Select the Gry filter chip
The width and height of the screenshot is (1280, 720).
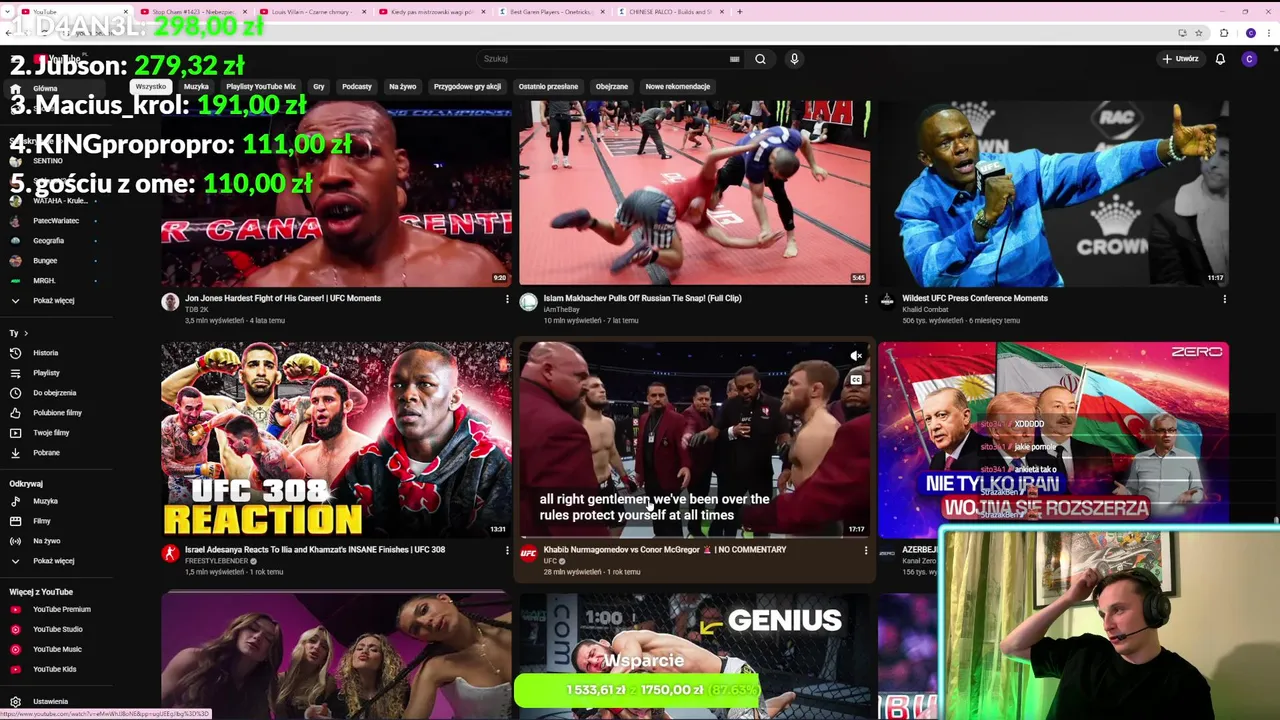point(319,87)
